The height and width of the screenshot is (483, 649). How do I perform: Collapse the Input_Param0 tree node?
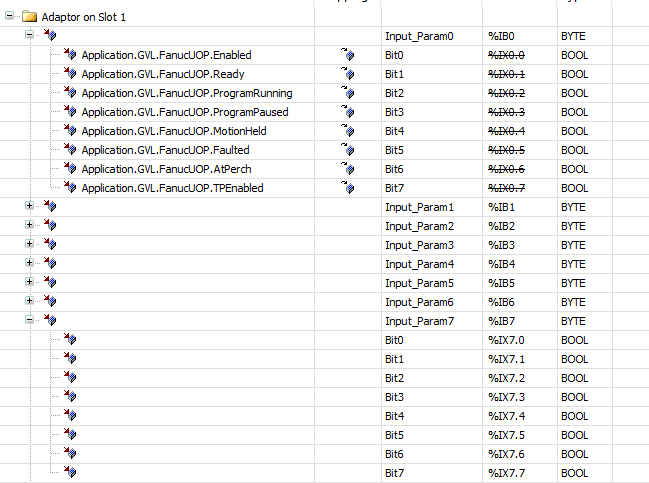click(x=30, y=36)
